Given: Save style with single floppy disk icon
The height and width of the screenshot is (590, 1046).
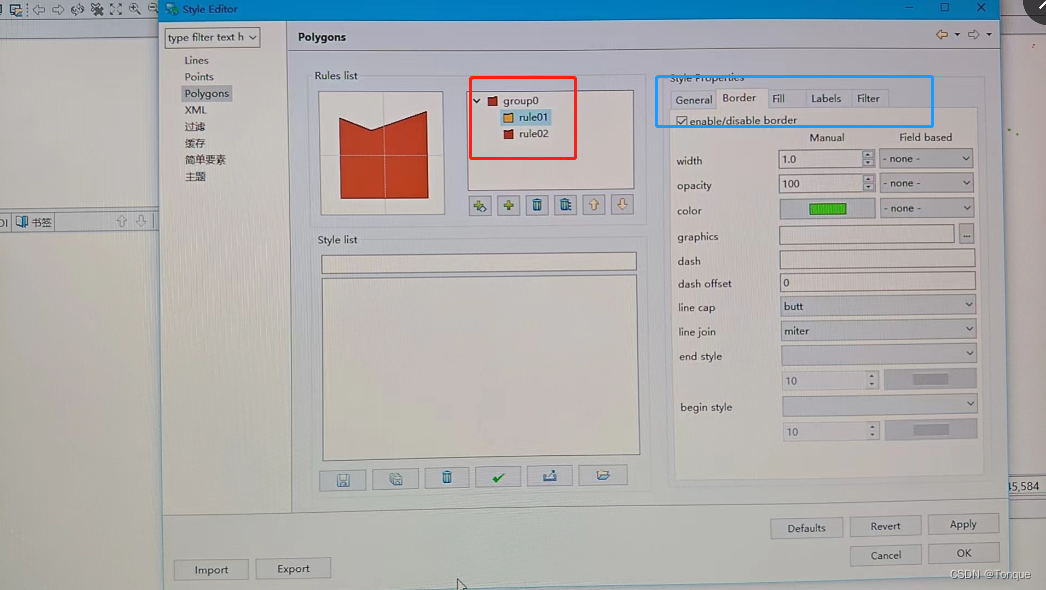Looking at the screenshot, I should tap(343, 480).
